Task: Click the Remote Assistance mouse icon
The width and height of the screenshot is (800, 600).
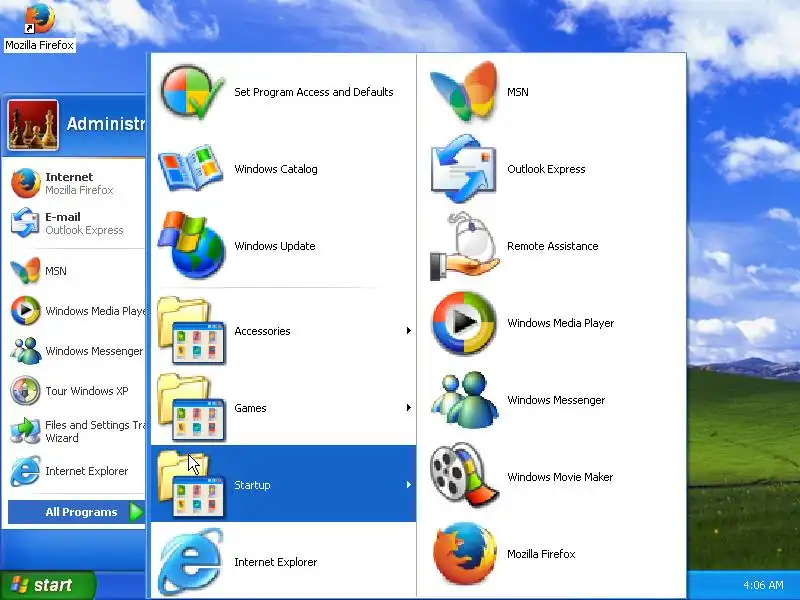Action: pyautogui.click(x=464, y=246)
